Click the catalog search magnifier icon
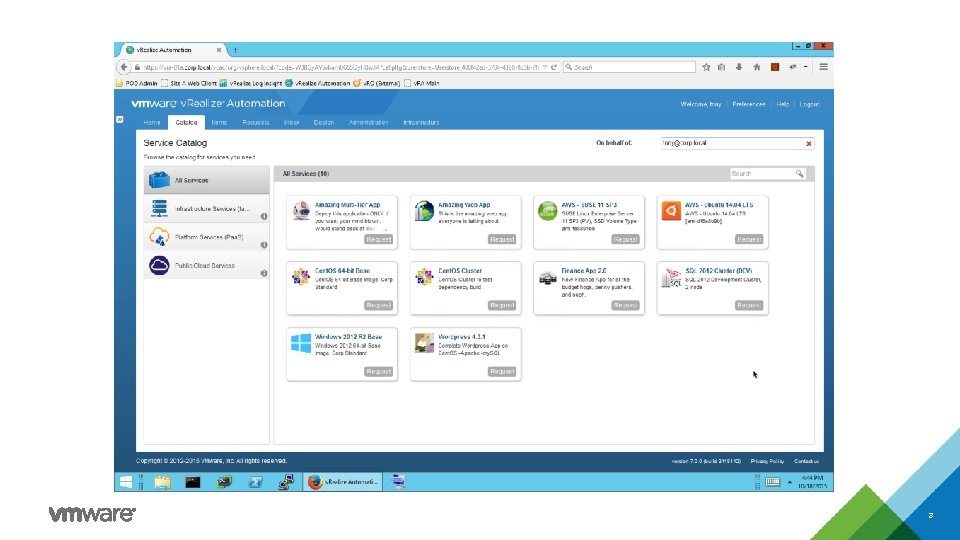 pos(800,174)
